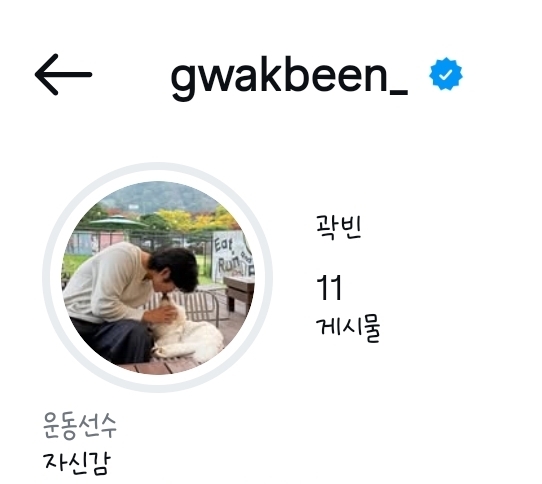Tap the arrowhead tip of back icon
This screenshot has height=484, width=542.
point(37,74)
